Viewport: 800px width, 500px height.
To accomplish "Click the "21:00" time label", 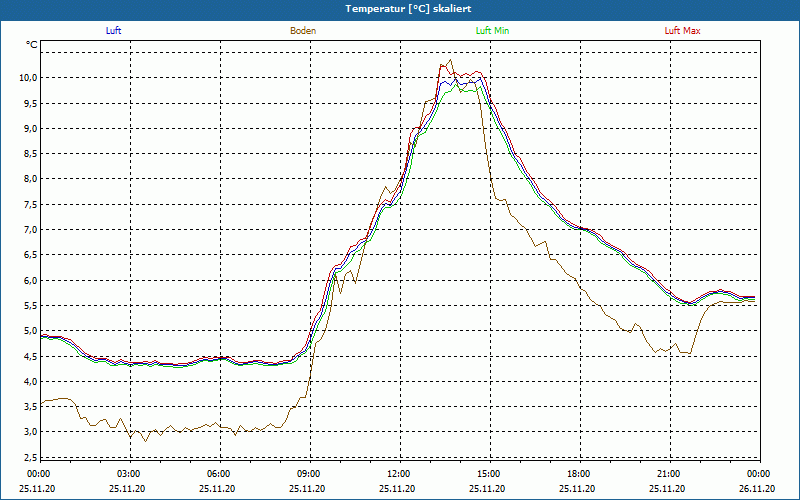I will tap(668, 474).
